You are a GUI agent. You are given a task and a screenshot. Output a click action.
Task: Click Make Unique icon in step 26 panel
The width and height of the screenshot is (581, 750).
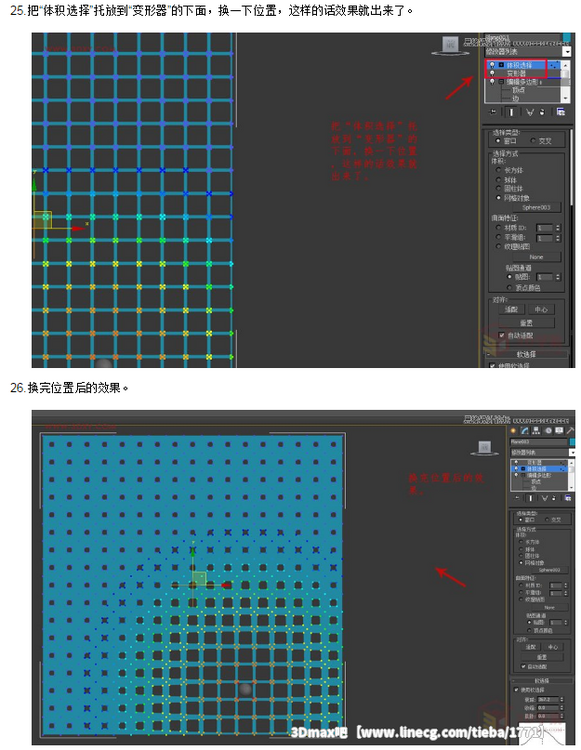544,498
